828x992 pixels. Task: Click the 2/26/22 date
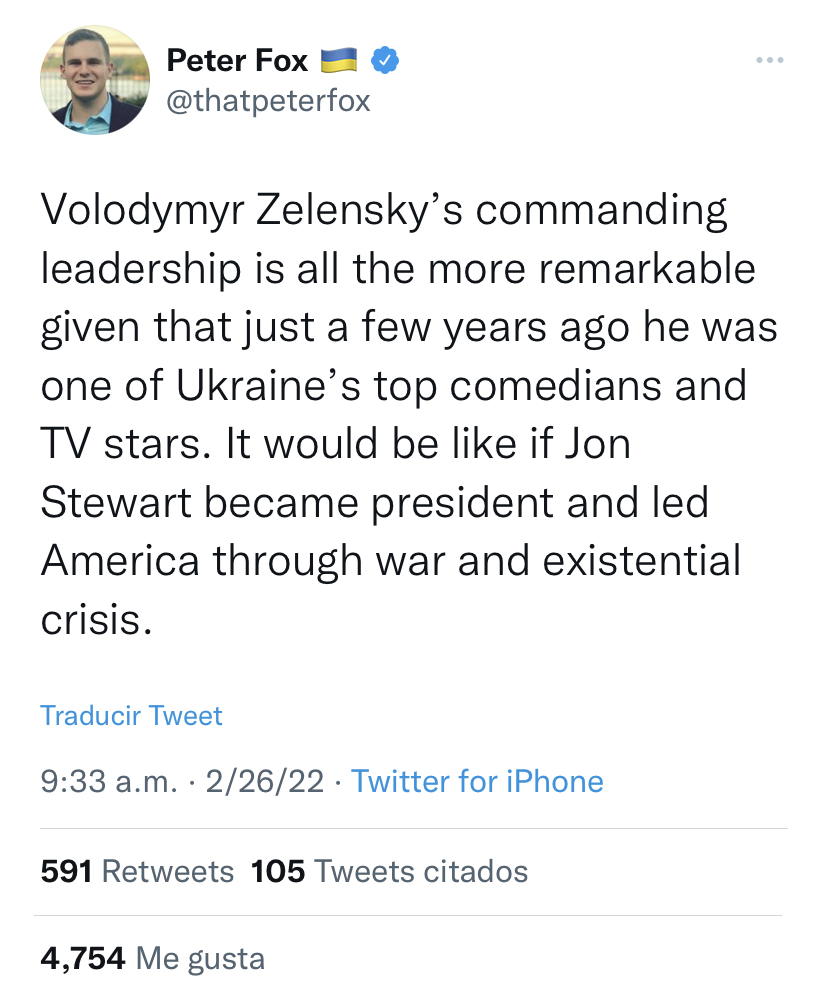(x=264, y=781)
